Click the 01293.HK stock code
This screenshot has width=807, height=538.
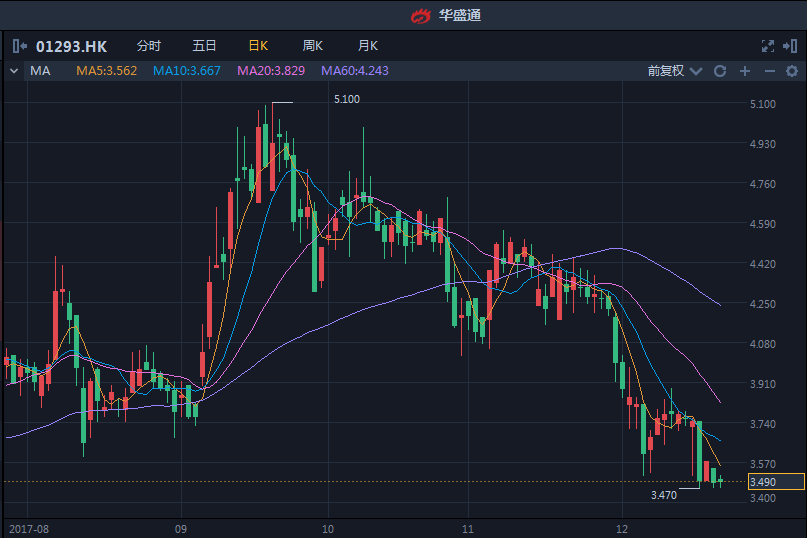[x=71, y=46]
